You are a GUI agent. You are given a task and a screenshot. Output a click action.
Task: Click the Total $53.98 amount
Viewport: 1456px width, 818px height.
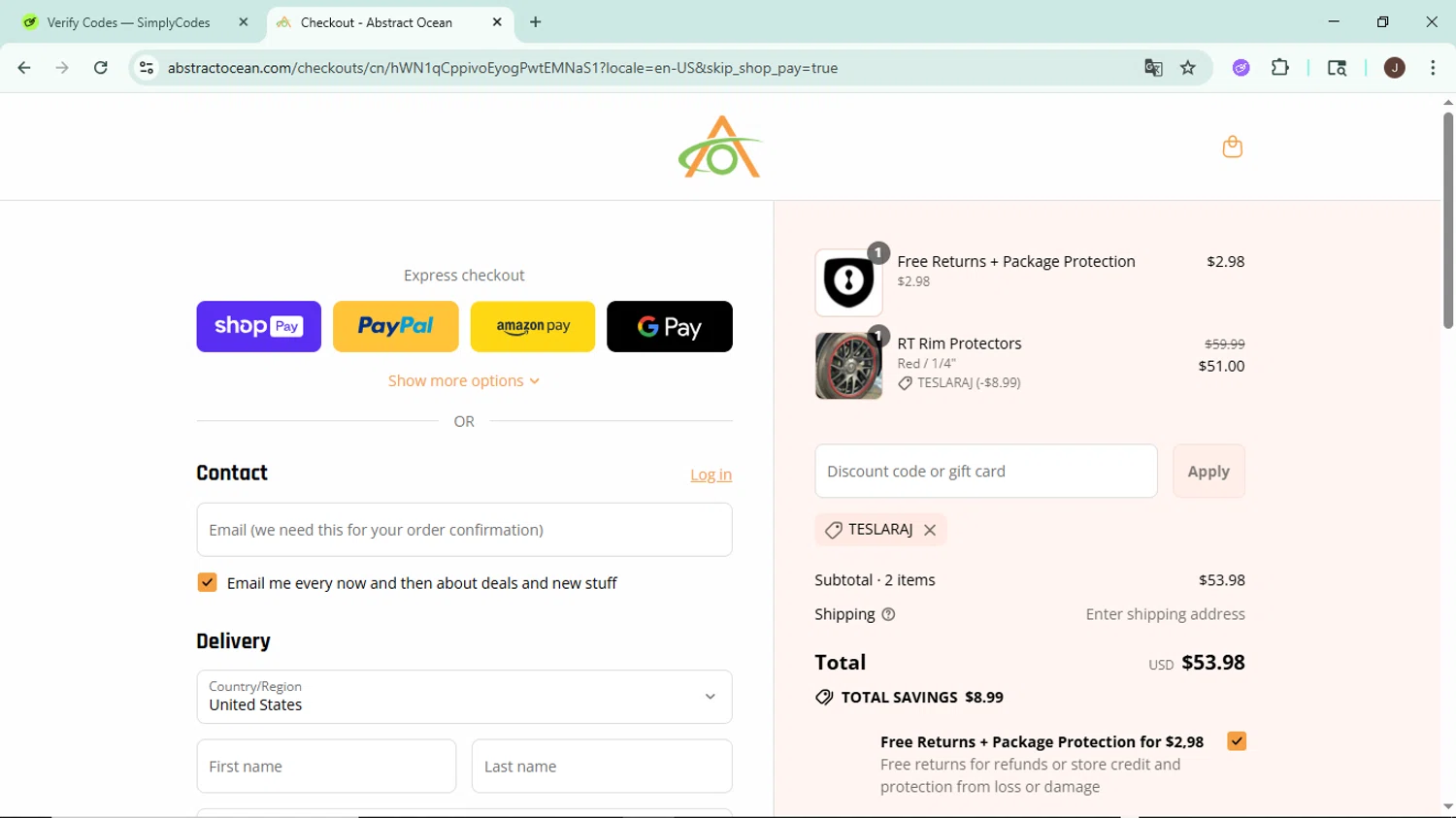click(x=1213, y=663)
